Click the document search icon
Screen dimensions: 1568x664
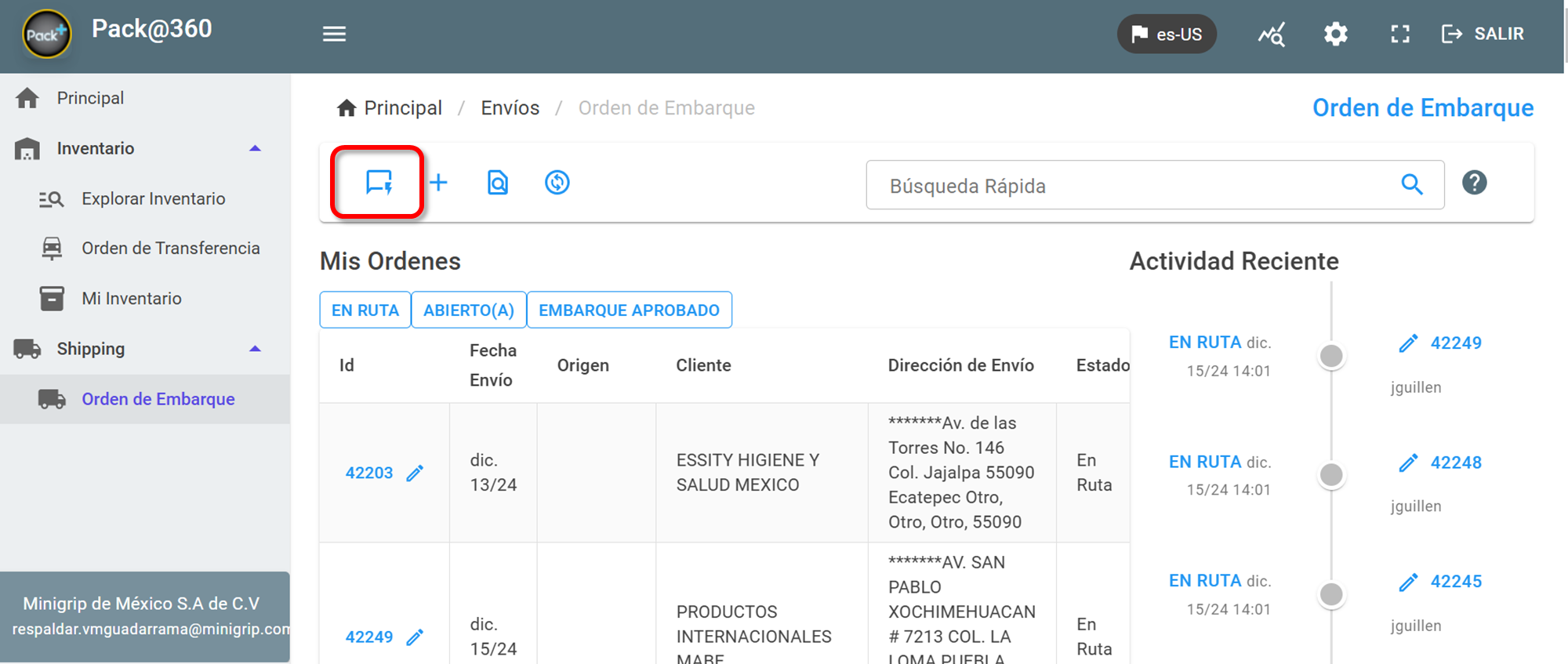tap(498, 183)
